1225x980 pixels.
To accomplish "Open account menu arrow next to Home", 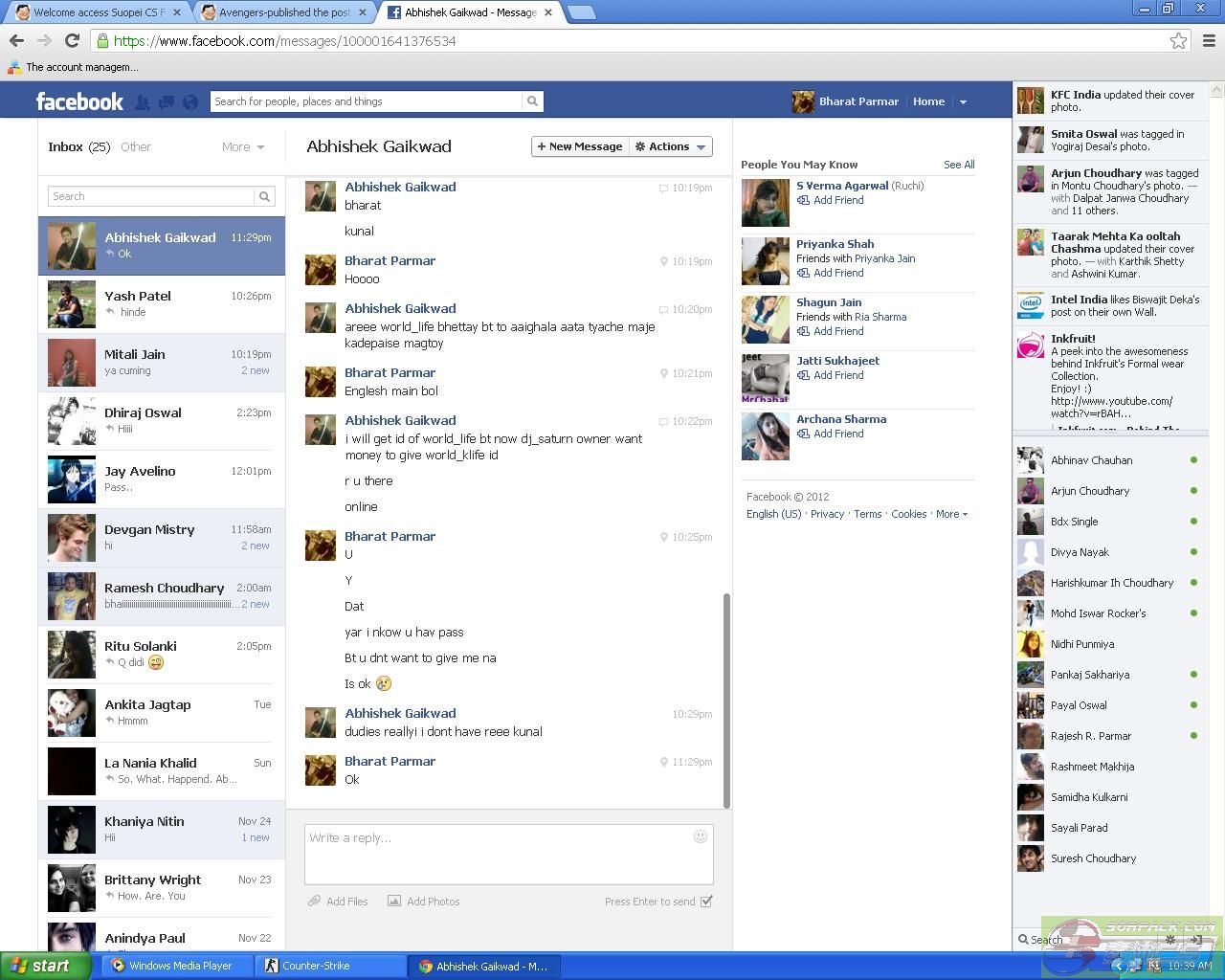I will pyautogui.click(x=963, y=101).
